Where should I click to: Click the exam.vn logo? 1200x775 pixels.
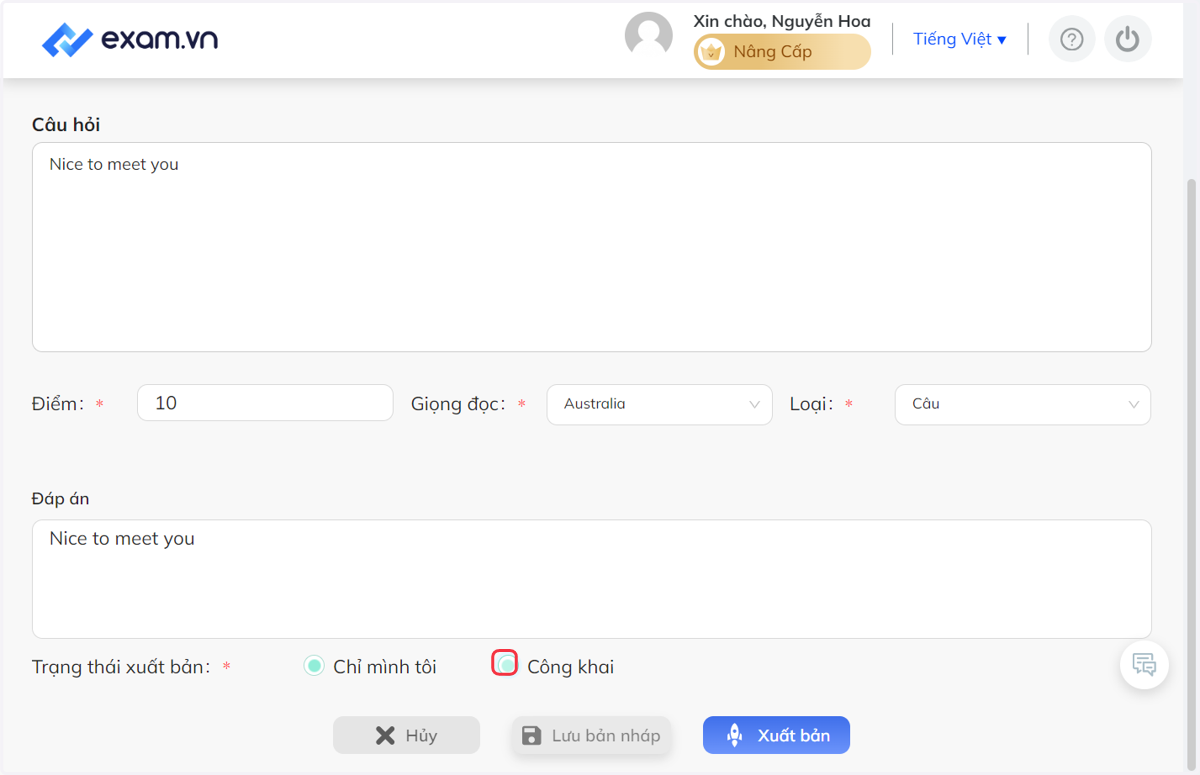point(130,40)
